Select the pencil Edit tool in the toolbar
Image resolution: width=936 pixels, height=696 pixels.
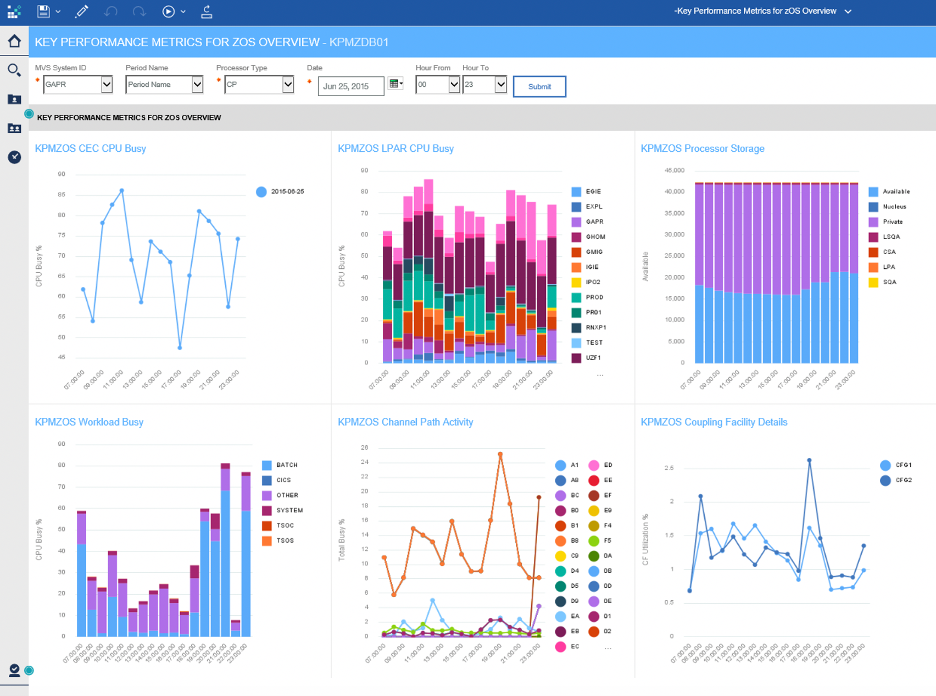point(82,12)
